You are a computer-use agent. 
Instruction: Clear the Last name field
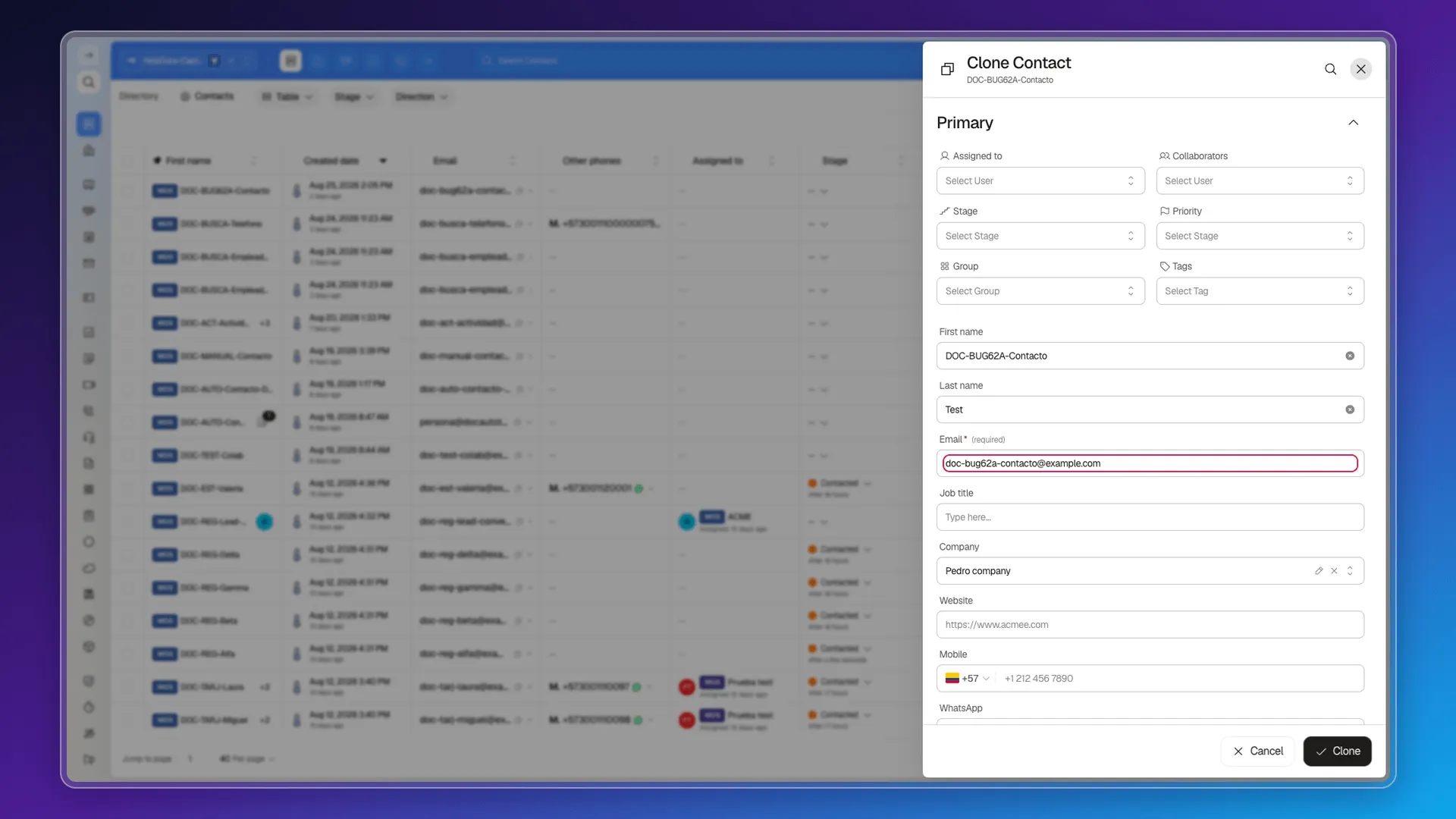[x=1350, y=409]
